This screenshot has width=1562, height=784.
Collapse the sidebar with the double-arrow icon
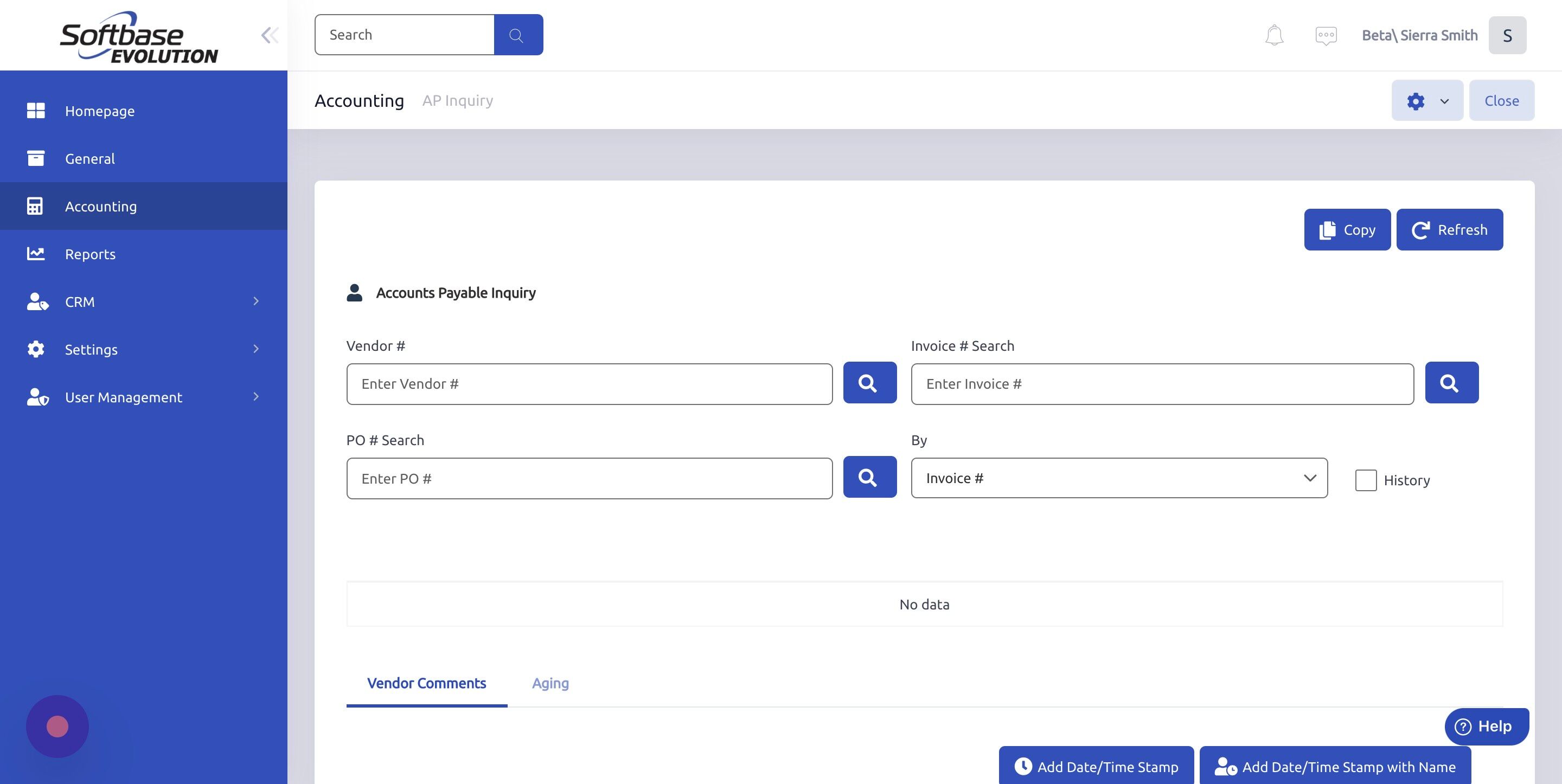pos(269,35)
